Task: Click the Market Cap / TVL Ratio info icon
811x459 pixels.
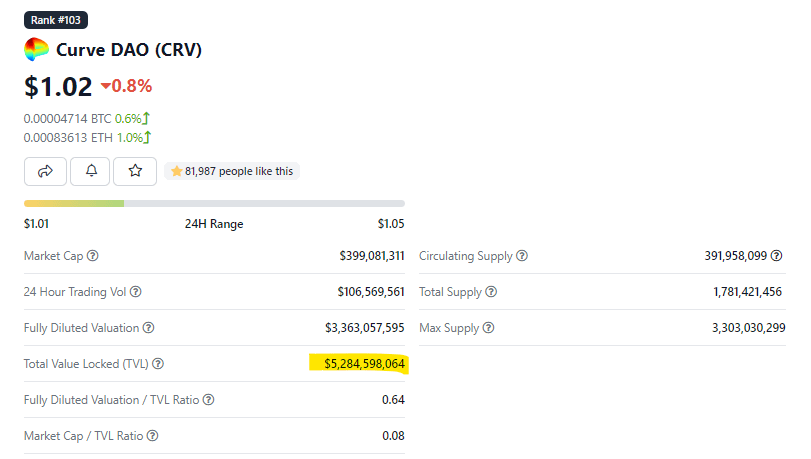Action: 153,436
